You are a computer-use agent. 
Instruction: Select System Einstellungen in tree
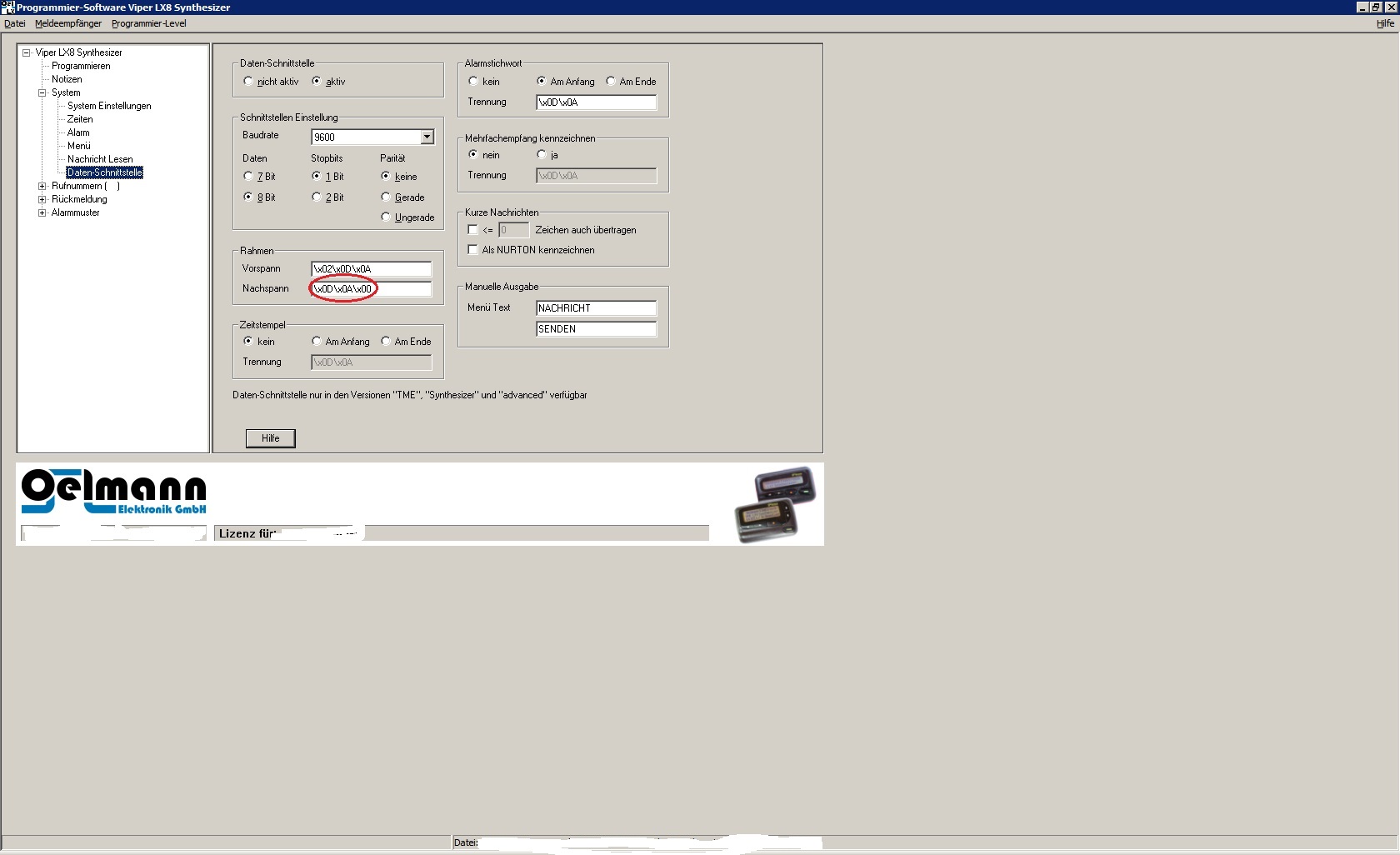(x=109, y=106)
